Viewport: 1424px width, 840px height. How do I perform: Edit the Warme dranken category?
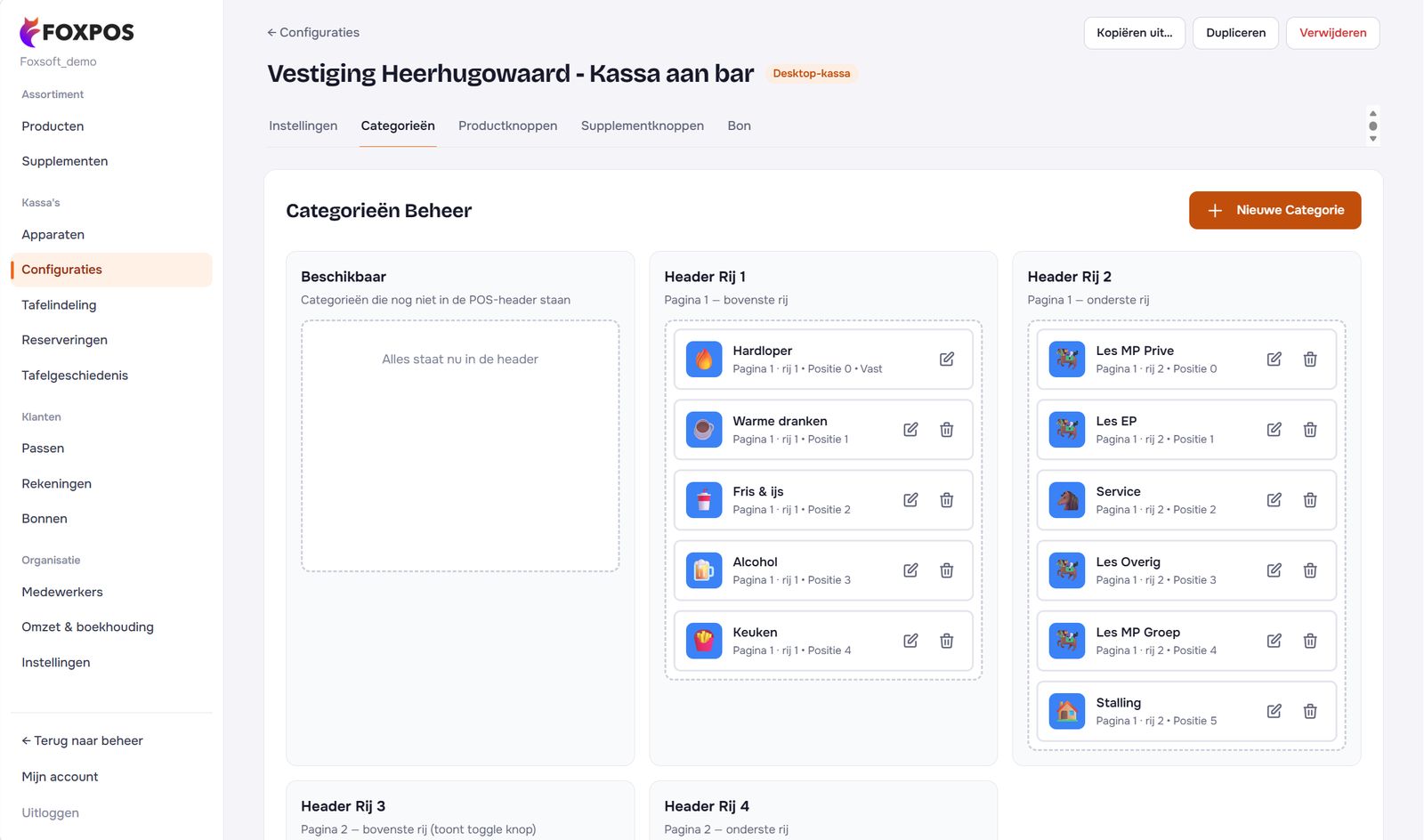(x=910, y=430)
